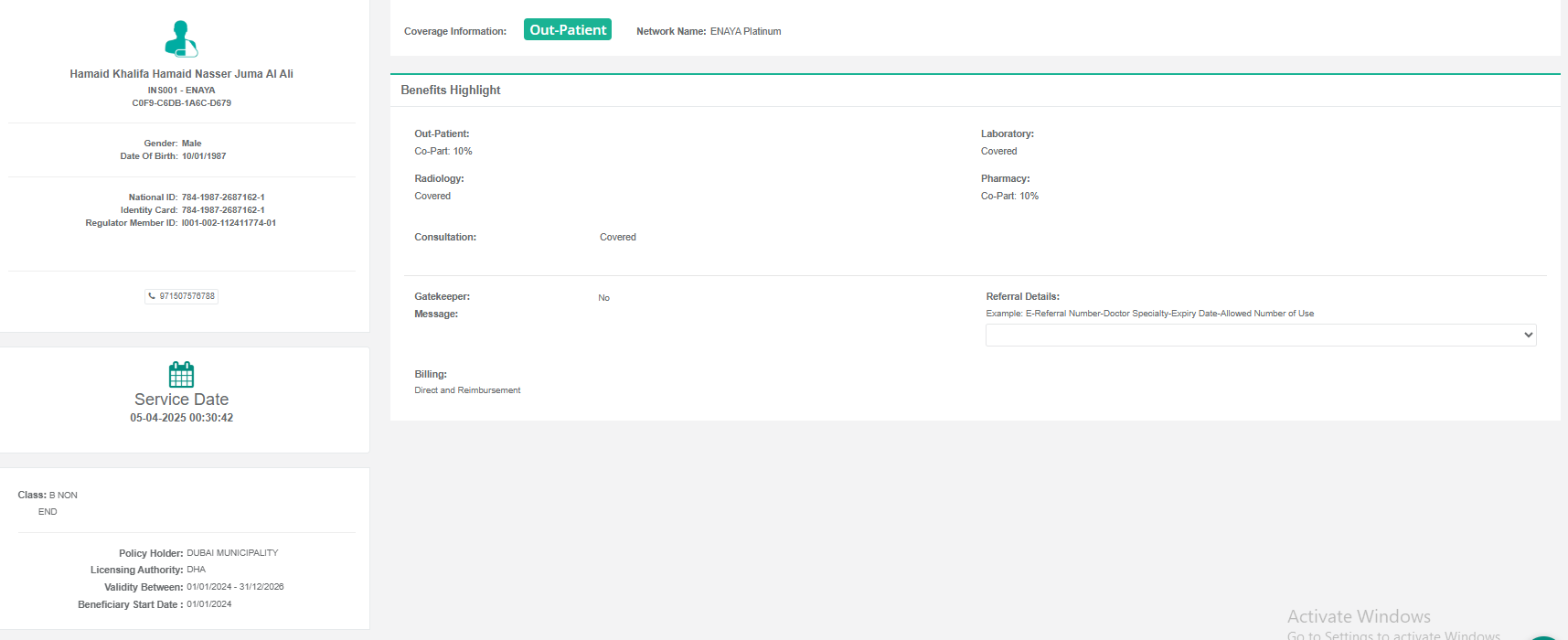Click the Pharmacy Co-Part 10% value
The image size is (1568, 640).
[x=1009, y=197]
